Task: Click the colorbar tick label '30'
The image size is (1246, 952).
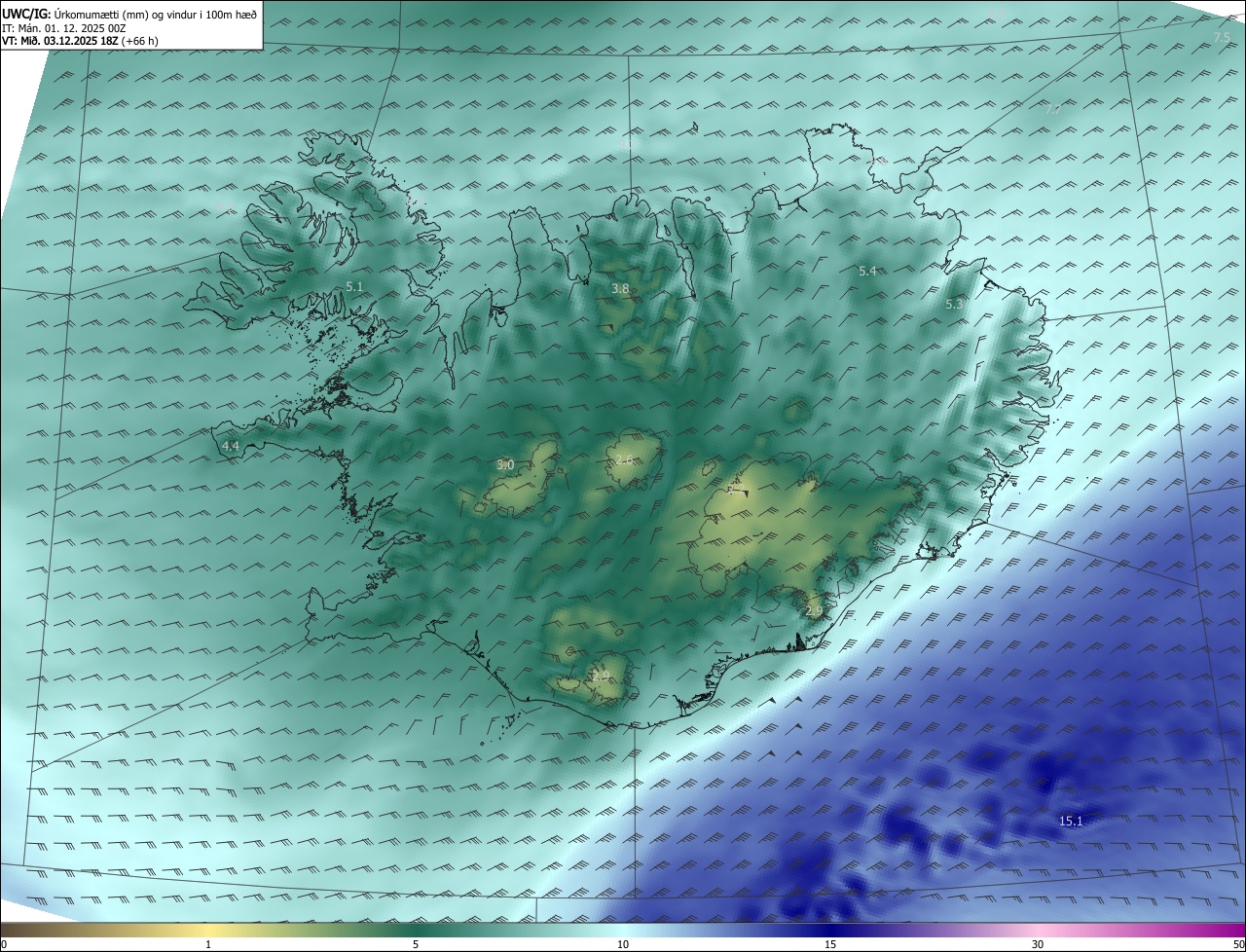Action: pos(1038,944)
